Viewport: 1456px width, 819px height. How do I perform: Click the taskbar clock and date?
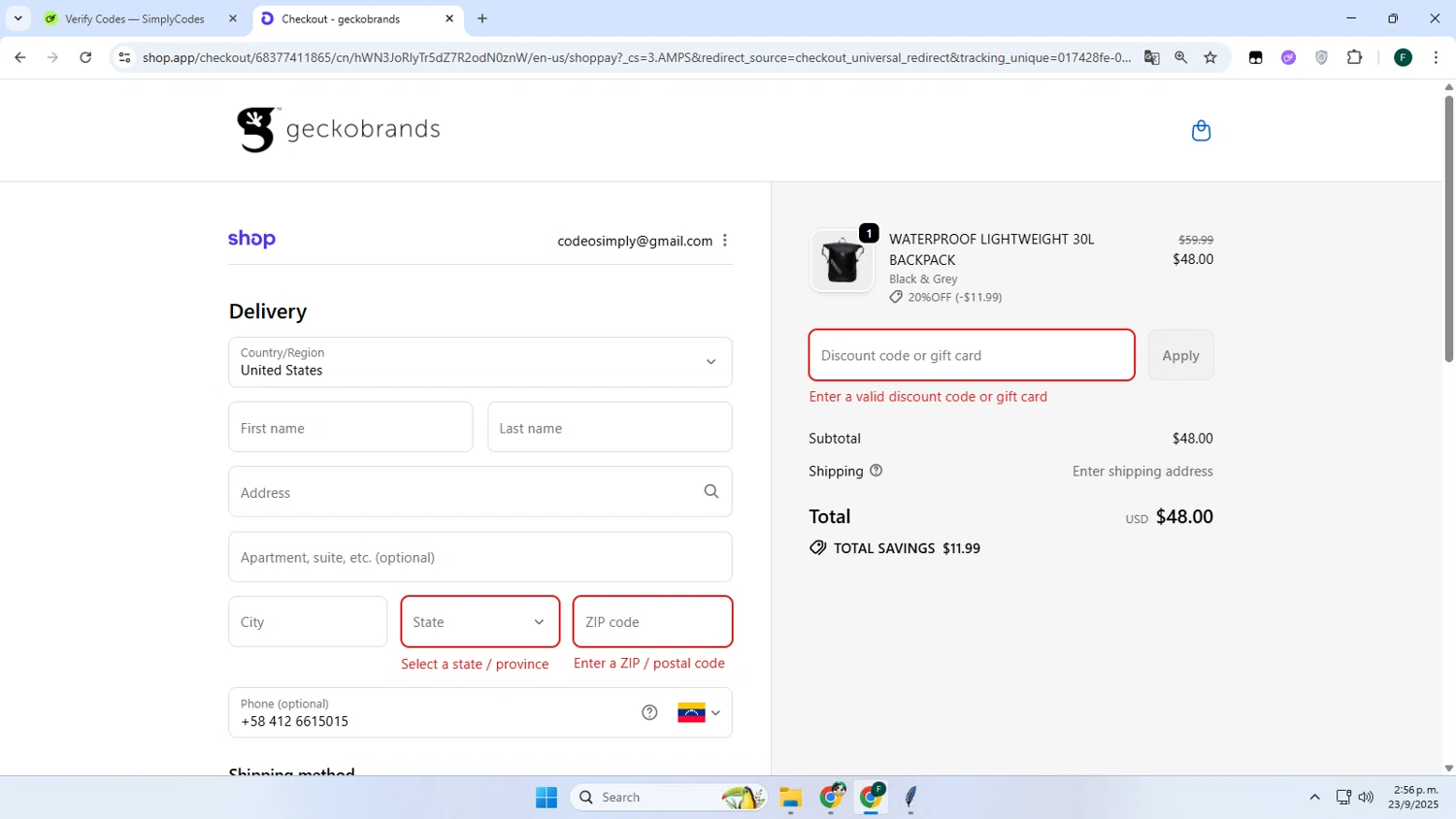click(1413, 797)
